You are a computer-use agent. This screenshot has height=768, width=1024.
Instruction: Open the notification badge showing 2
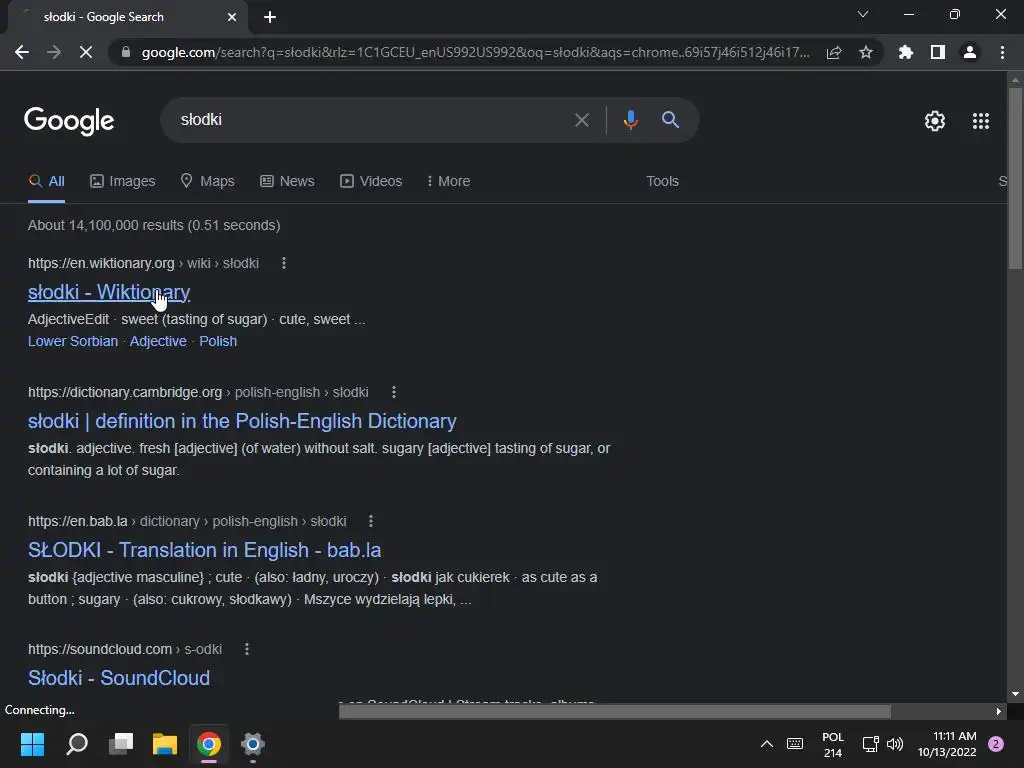click(x=996, y=744)
